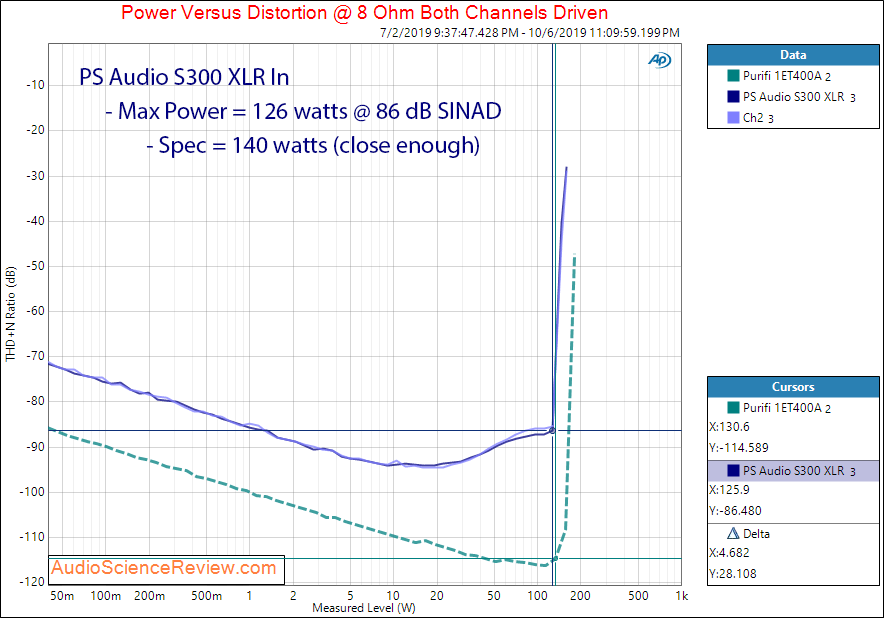Screen dimensions: 884x618
Task: Click the cursor marker dot at 126 watts
Action: click(x=552, y=431)
